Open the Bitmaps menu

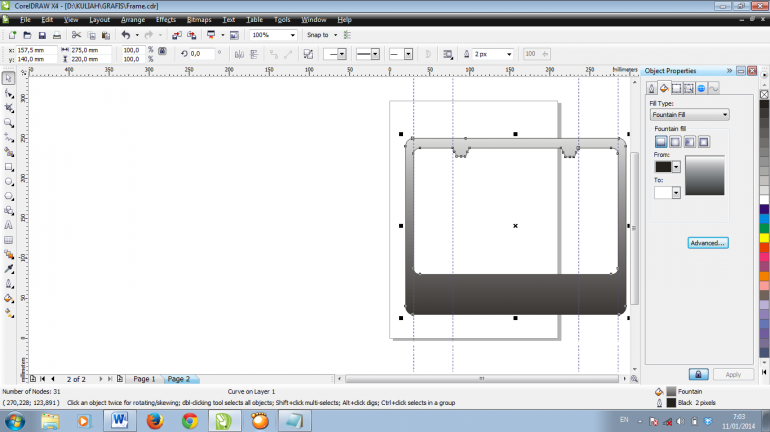click(x=199, y=20)
